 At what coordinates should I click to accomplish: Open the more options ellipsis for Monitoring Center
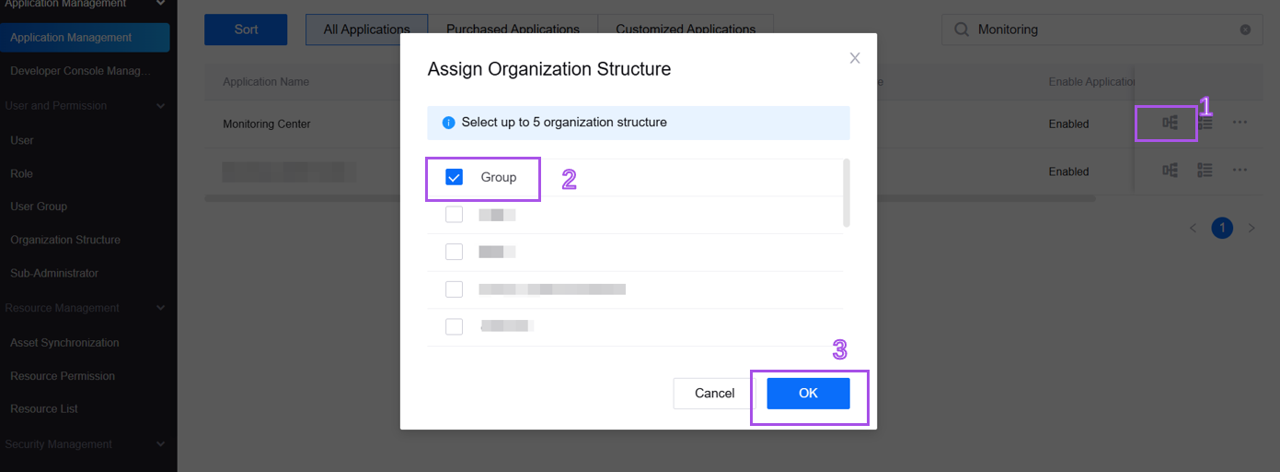click(x=1240, y=123)
